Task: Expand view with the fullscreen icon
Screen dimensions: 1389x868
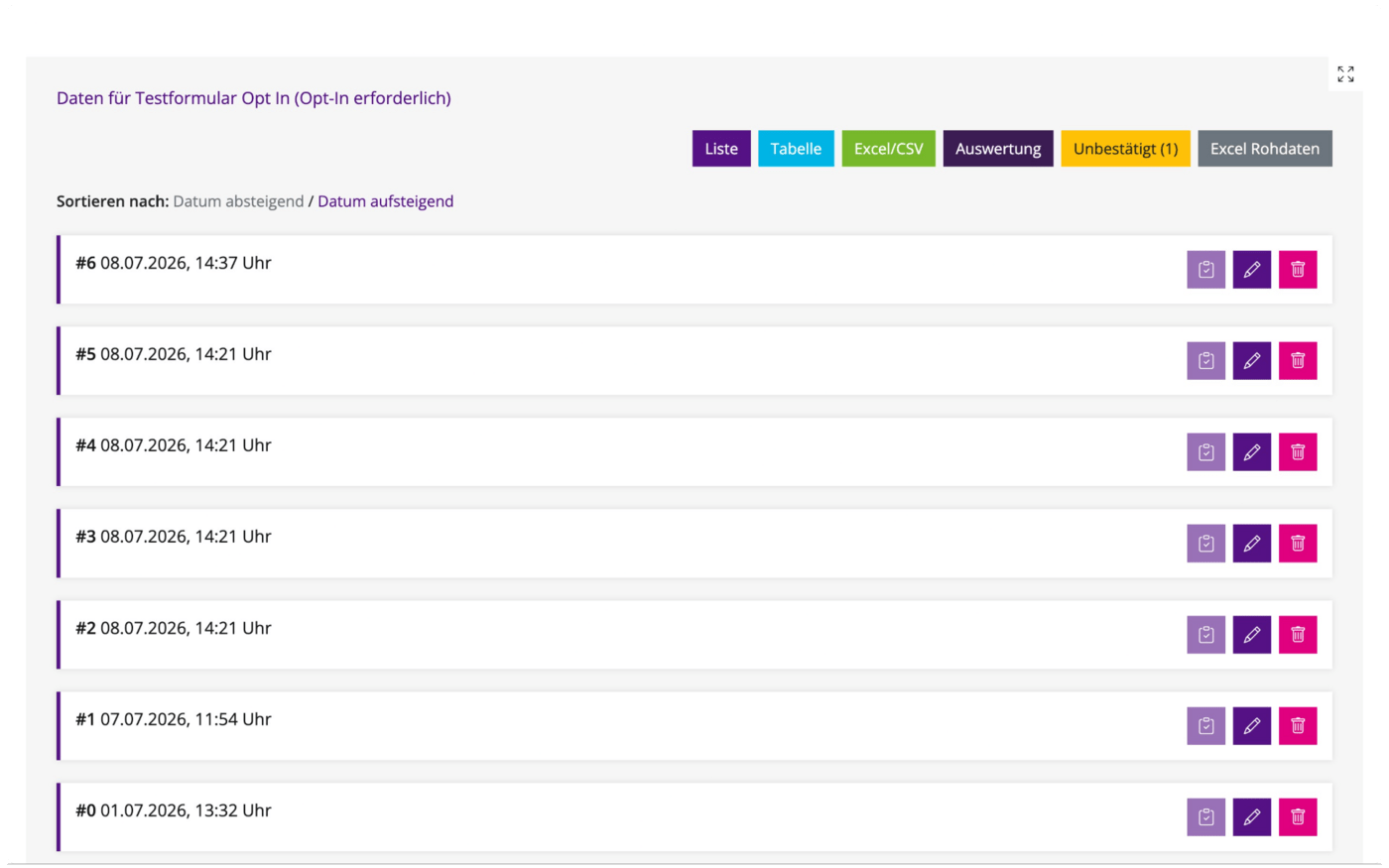Action: click(1345, 74)
